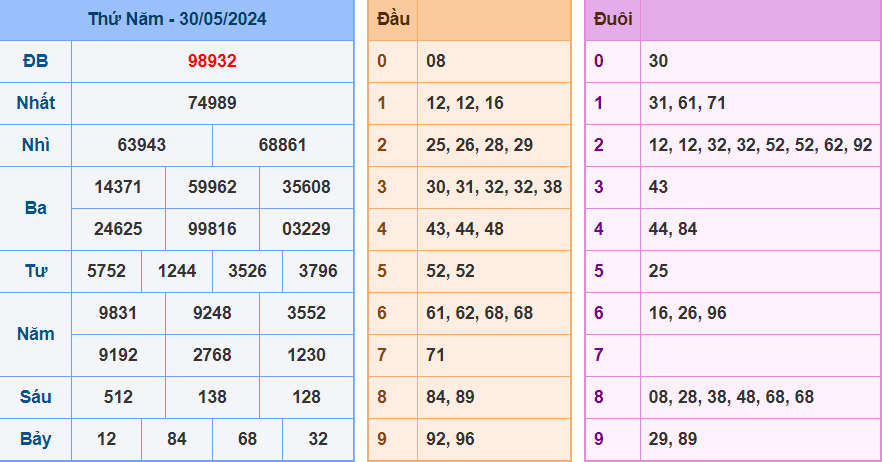Click second prize number 68861

282,145
